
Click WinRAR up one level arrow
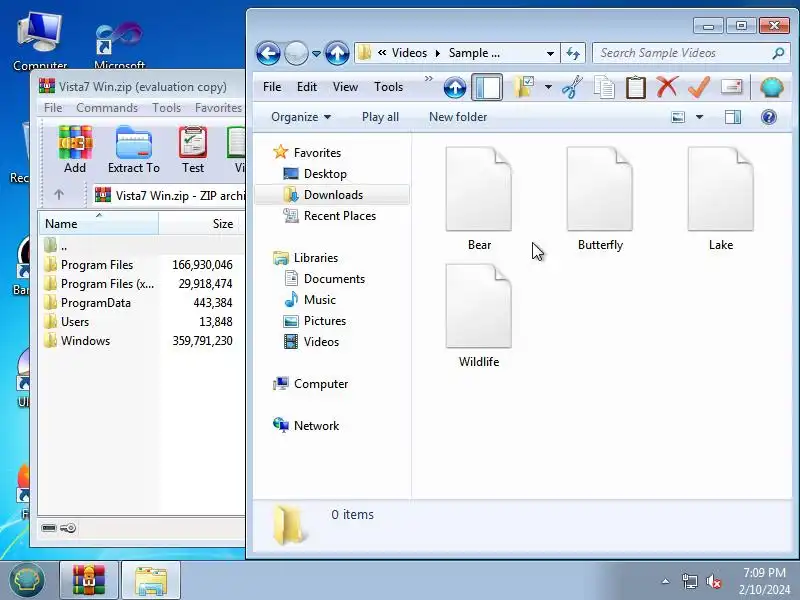click(59, 195)
